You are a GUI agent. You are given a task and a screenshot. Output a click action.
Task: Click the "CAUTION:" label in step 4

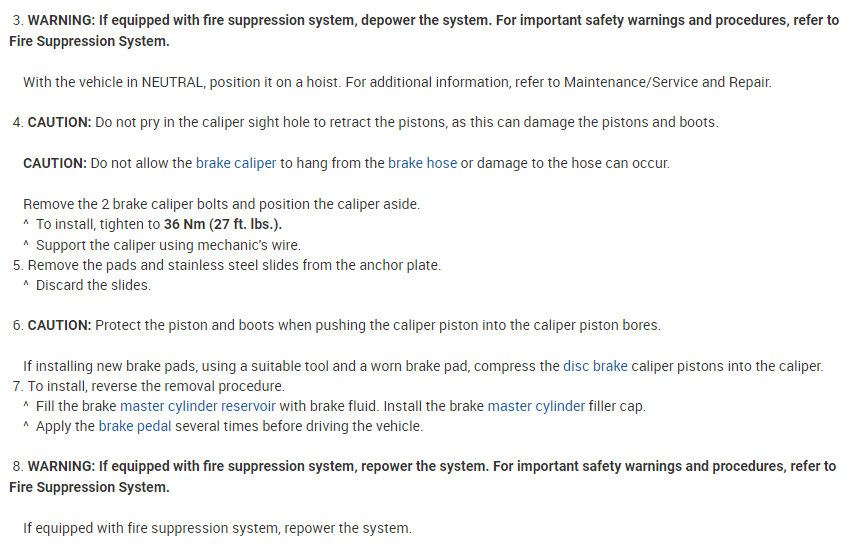[x=59, y=122]
